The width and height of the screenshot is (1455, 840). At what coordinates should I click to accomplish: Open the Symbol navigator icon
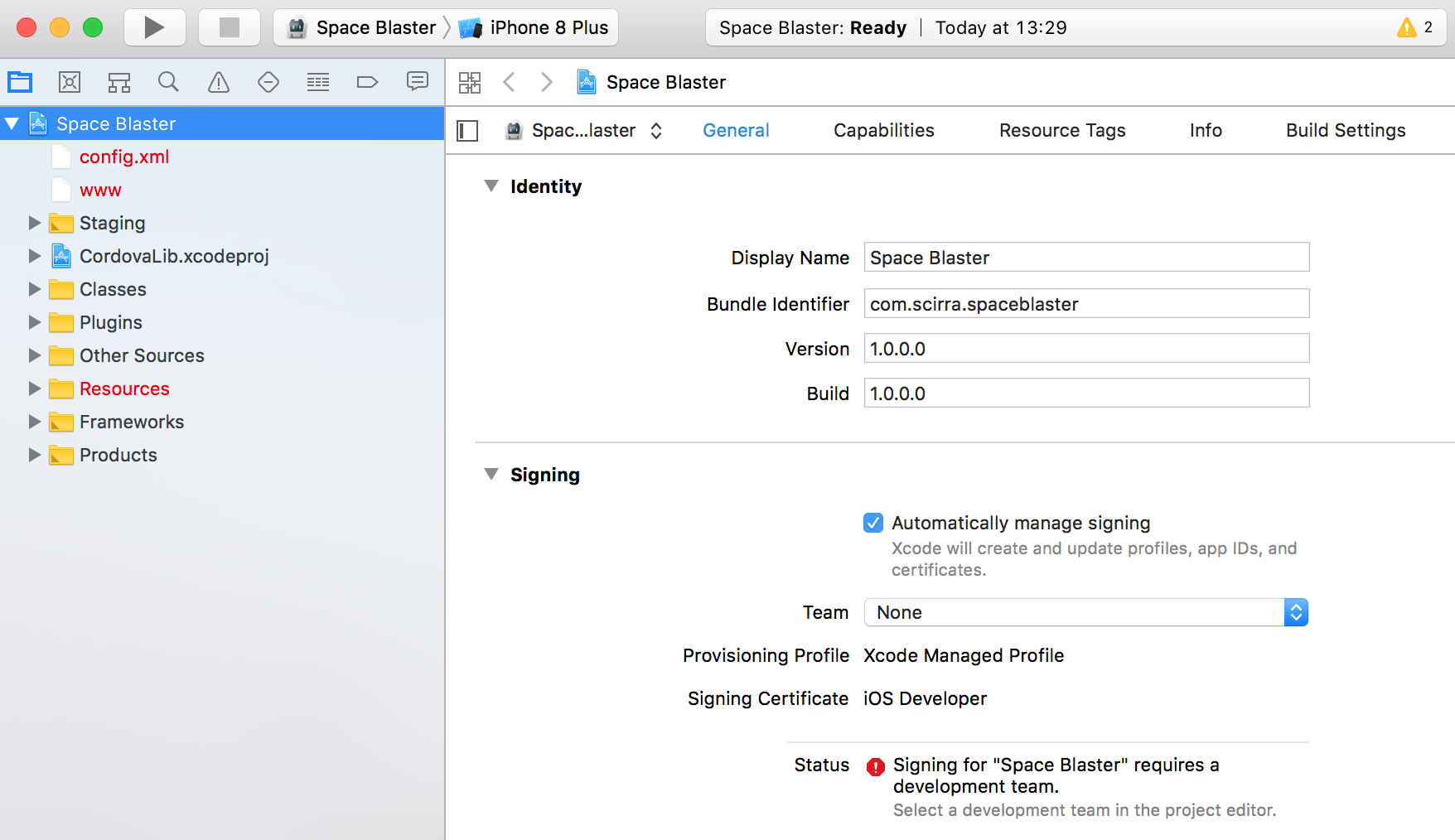119,82
